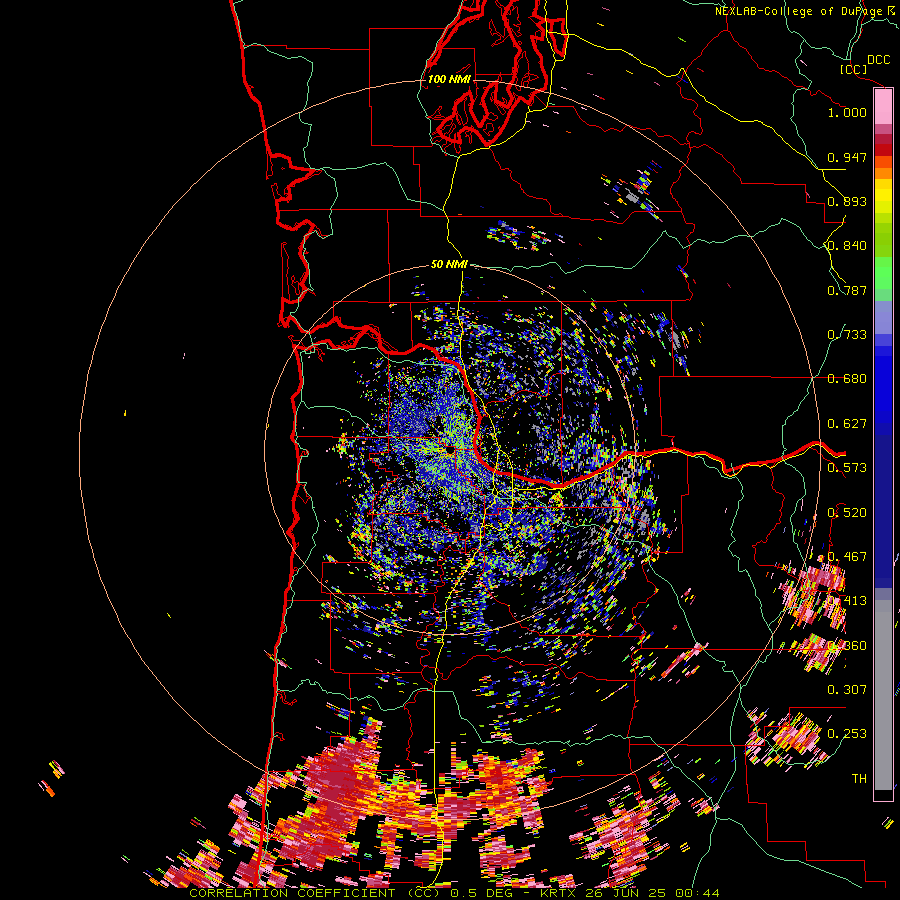Viewport: 900px width, 900px height.
Task: Click the 100 NMI range ring label
Action: (449, 79)
